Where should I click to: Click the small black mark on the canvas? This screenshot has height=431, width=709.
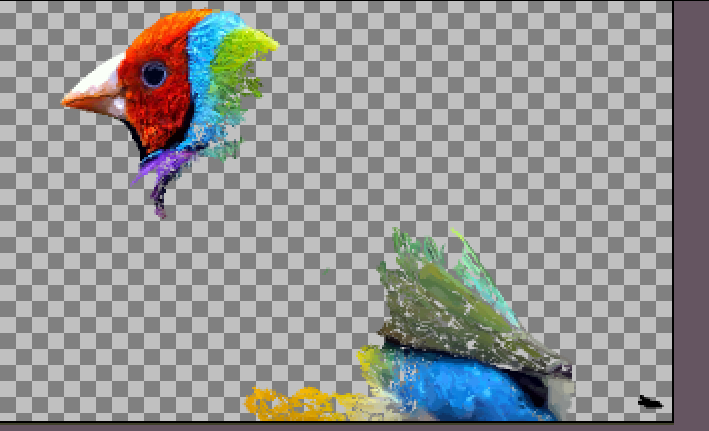coord(650,402)
